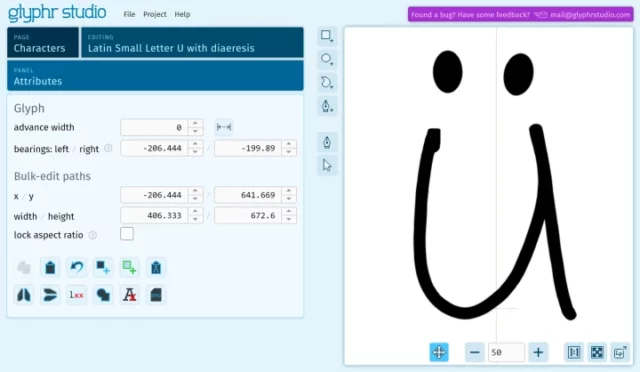Increase the left bearing value
The height and width of the screenshot is (372, 640).
[196, 144]
